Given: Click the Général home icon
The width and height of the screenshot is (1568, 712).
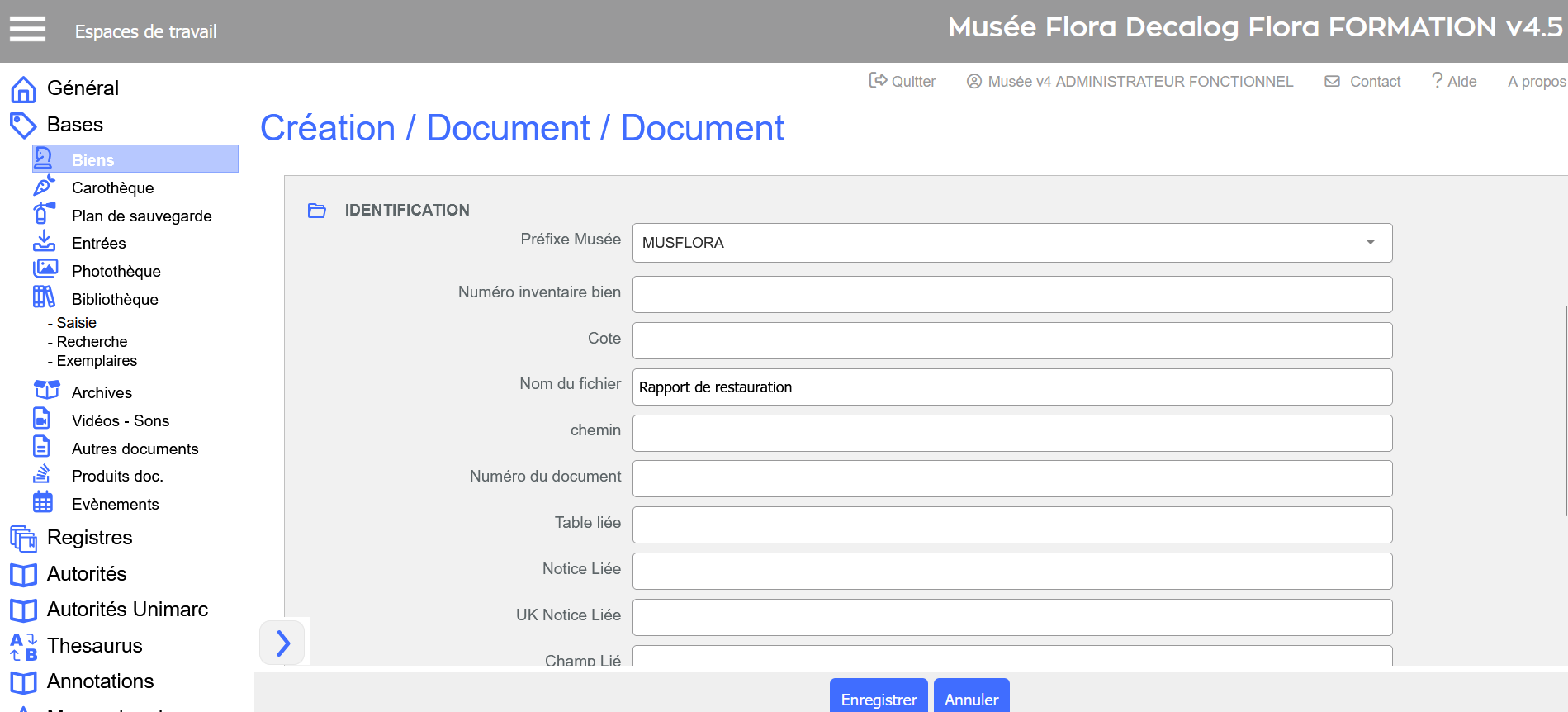Looking at the screenshot, I should coord(23,88).
